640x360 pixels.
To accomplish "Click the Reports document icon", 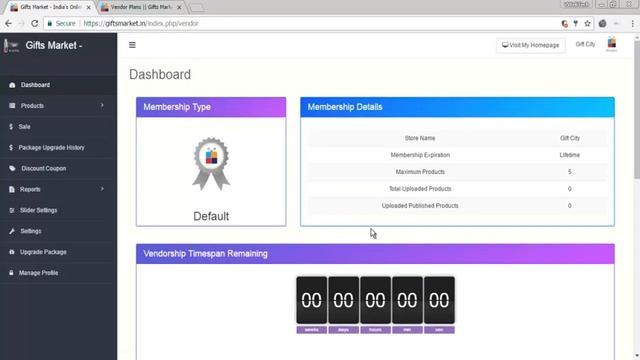I will coord(12,189).
